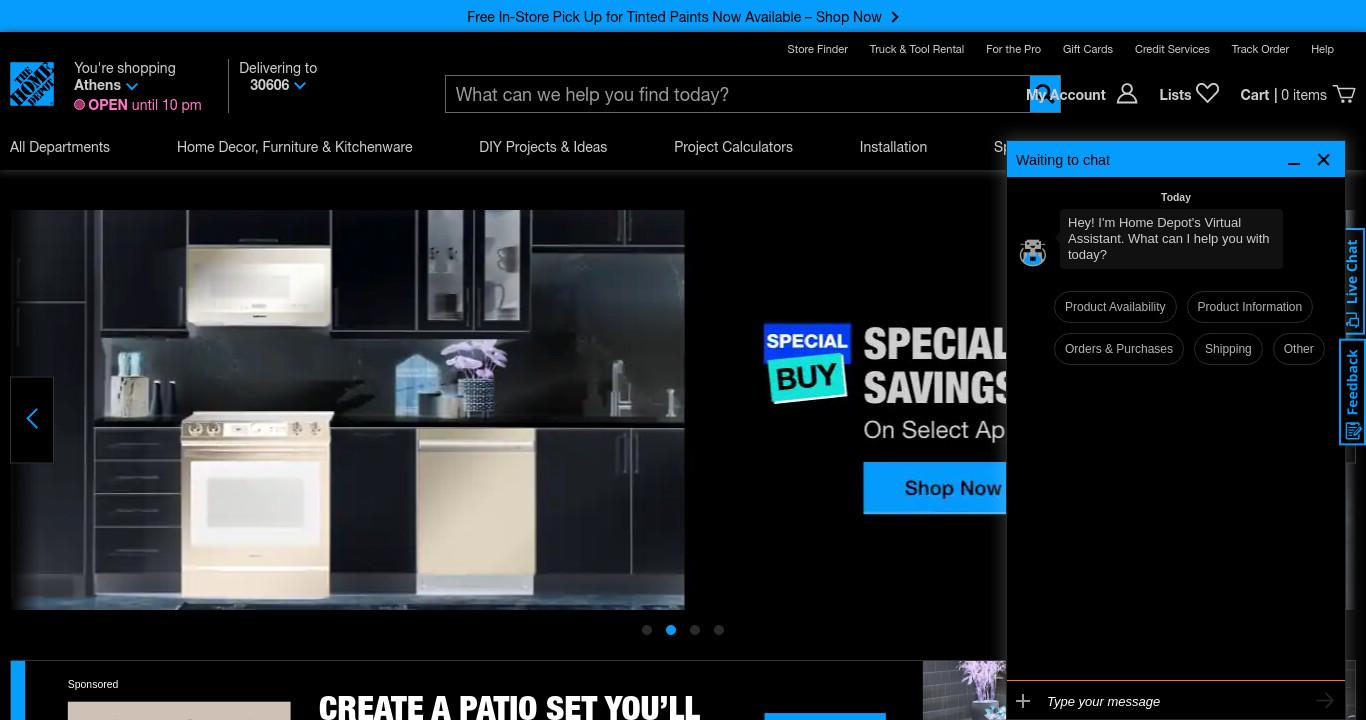Viewport: 1366px width, 720px height.
Task: Choose Product Availability chat option
Action: (x=1115, y=307)
